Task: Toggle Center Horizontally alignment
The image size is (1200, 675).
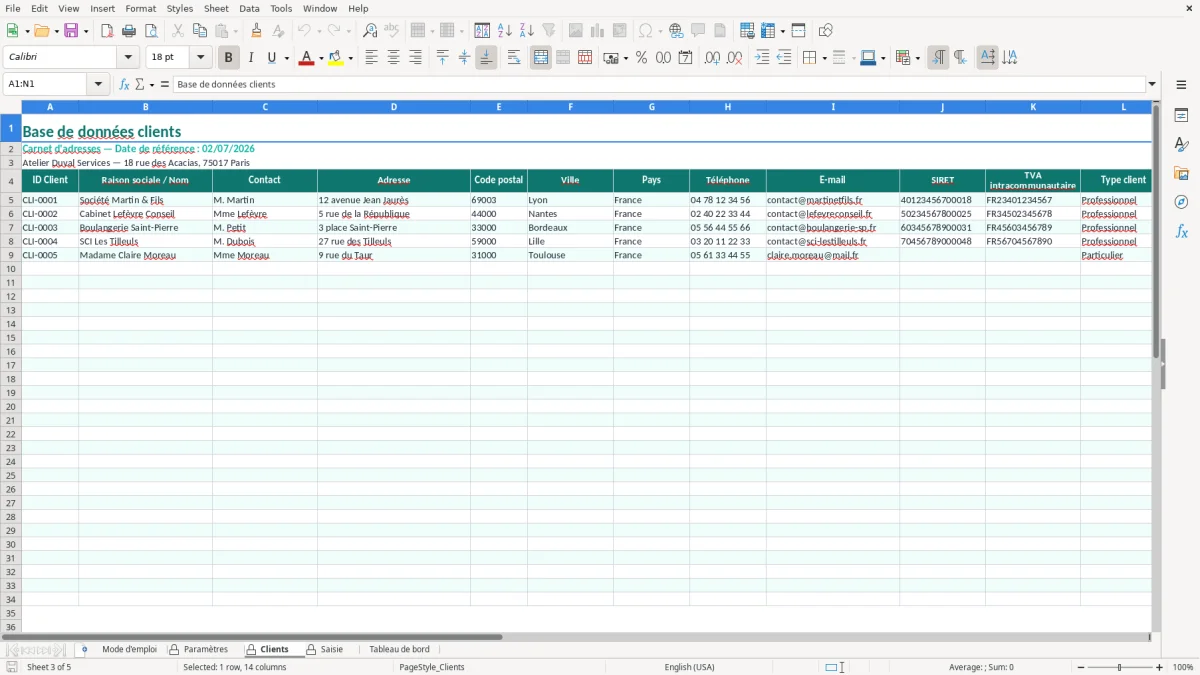Action: pos(393,58)
